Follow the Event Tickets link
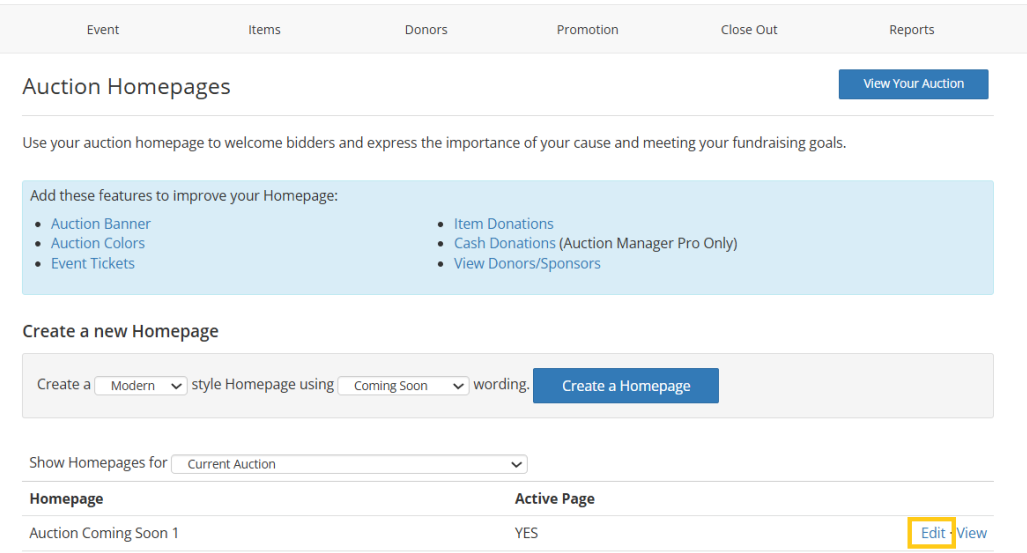Image resolution: width=1027 pixels, height=553 pixels. click(x=92, y=263)
